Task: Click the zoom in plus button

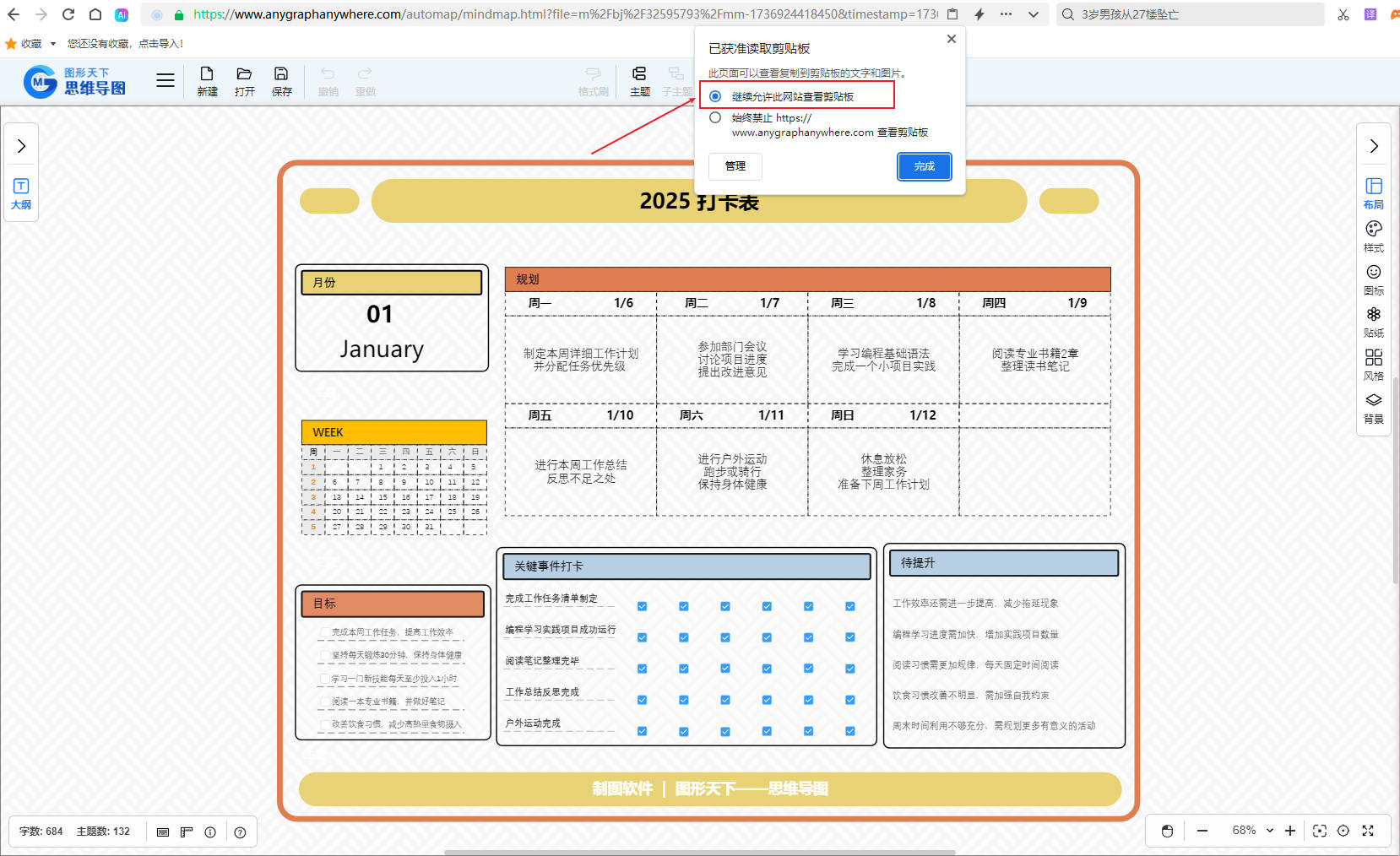Action: 1289,831
